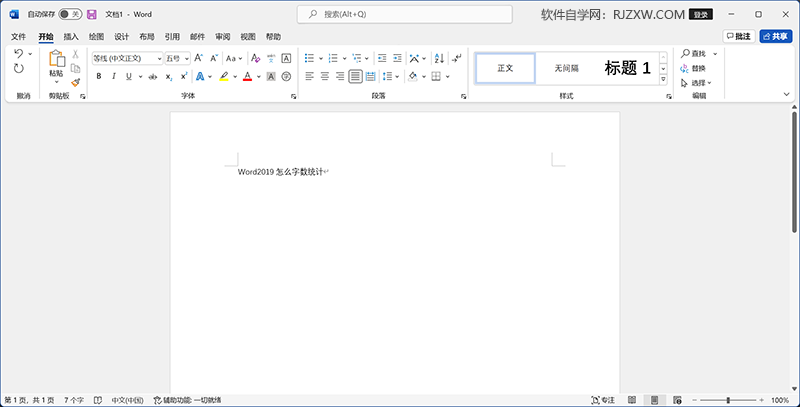Image resolution: width=800 pixels, height=407 pixels.
Task: Click the Redo icon
Action: point(19,69)
